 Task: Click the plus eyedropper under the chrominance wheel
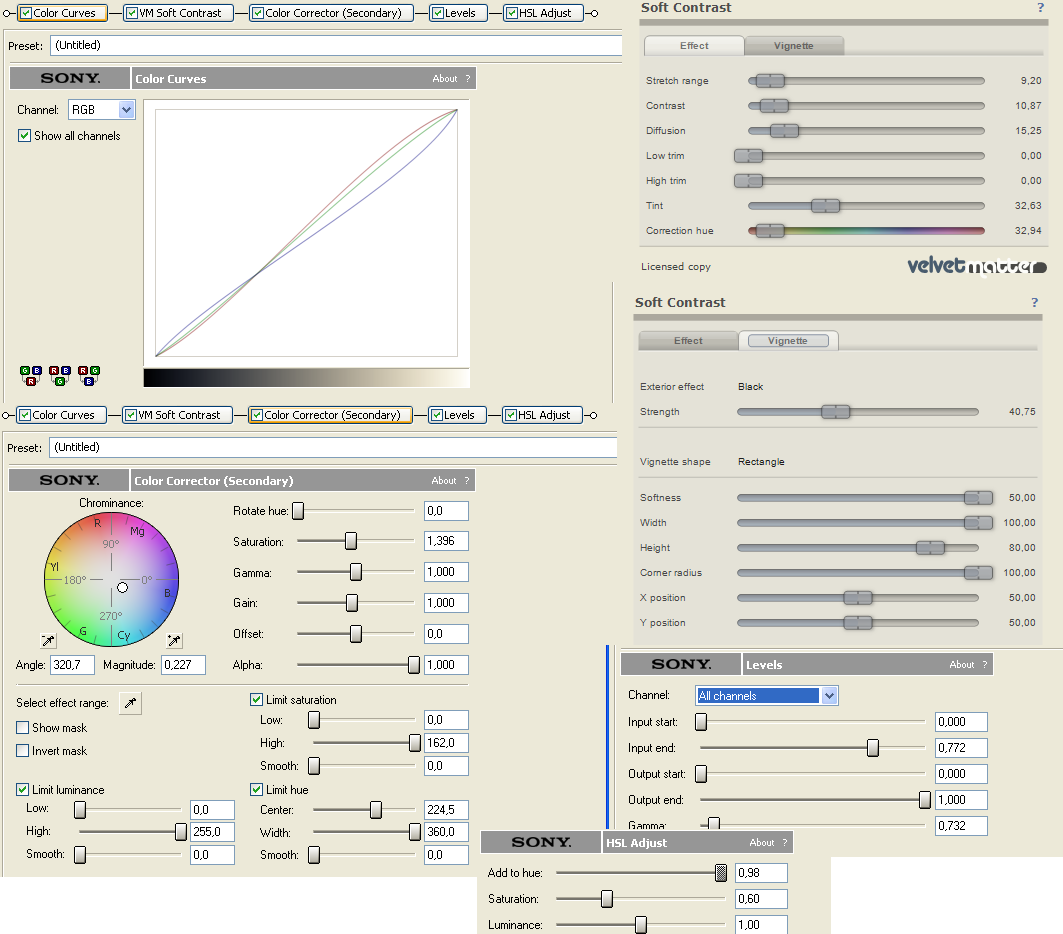point(174,641)
